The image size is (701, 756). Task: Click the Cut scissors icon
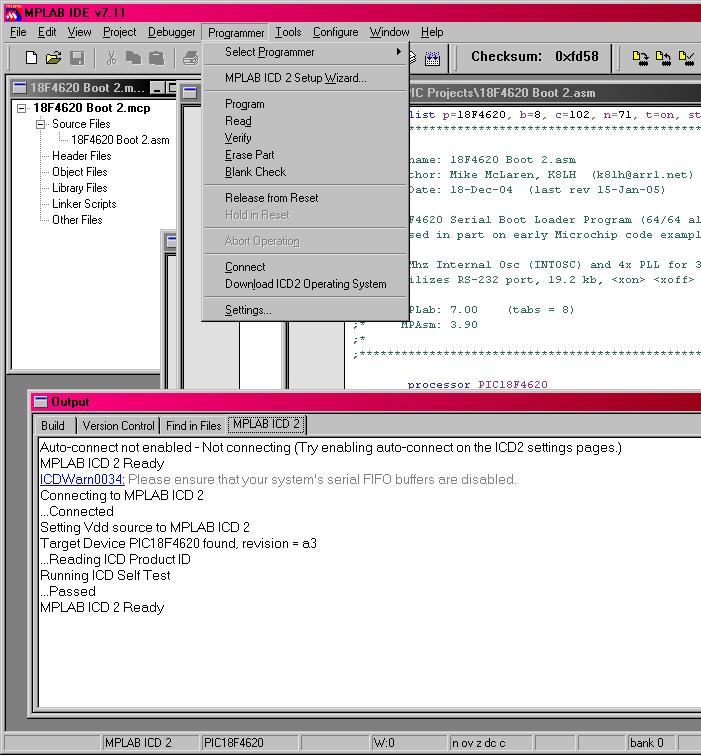(111, 58)
